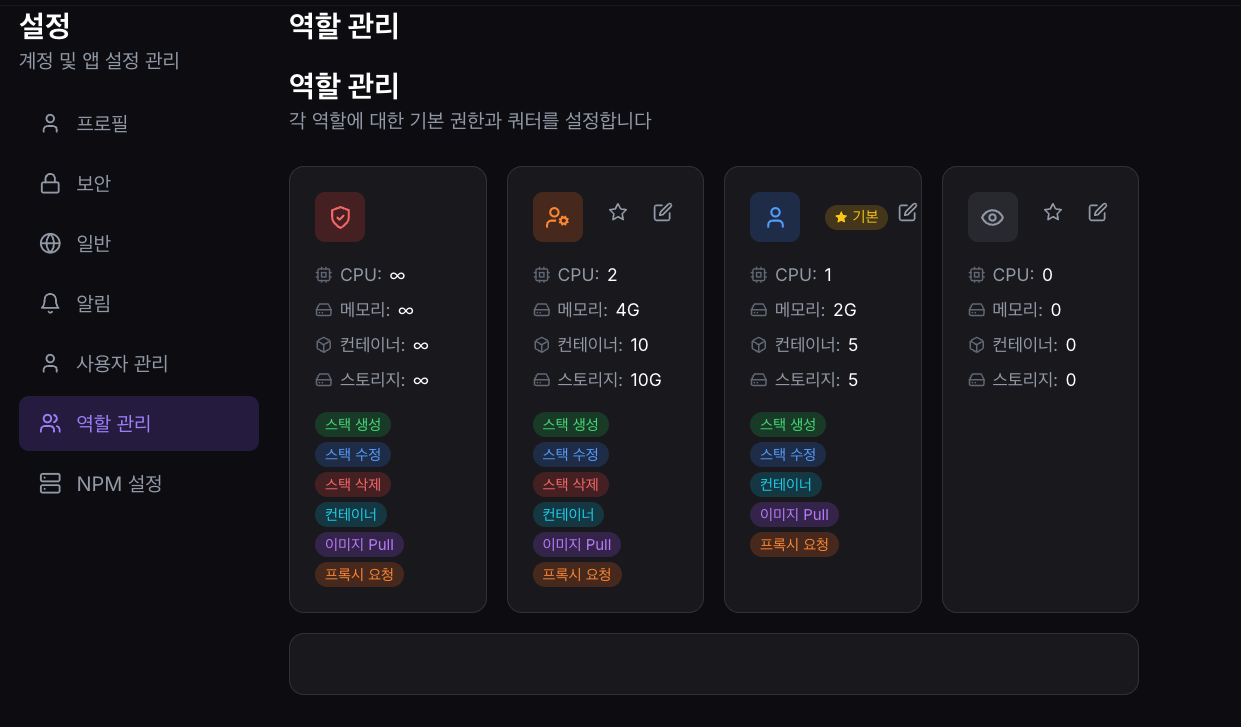Click the NPM 설정 icon in sidebar
The width and height of the screenshot is (1241, 727).
(50, 483)
